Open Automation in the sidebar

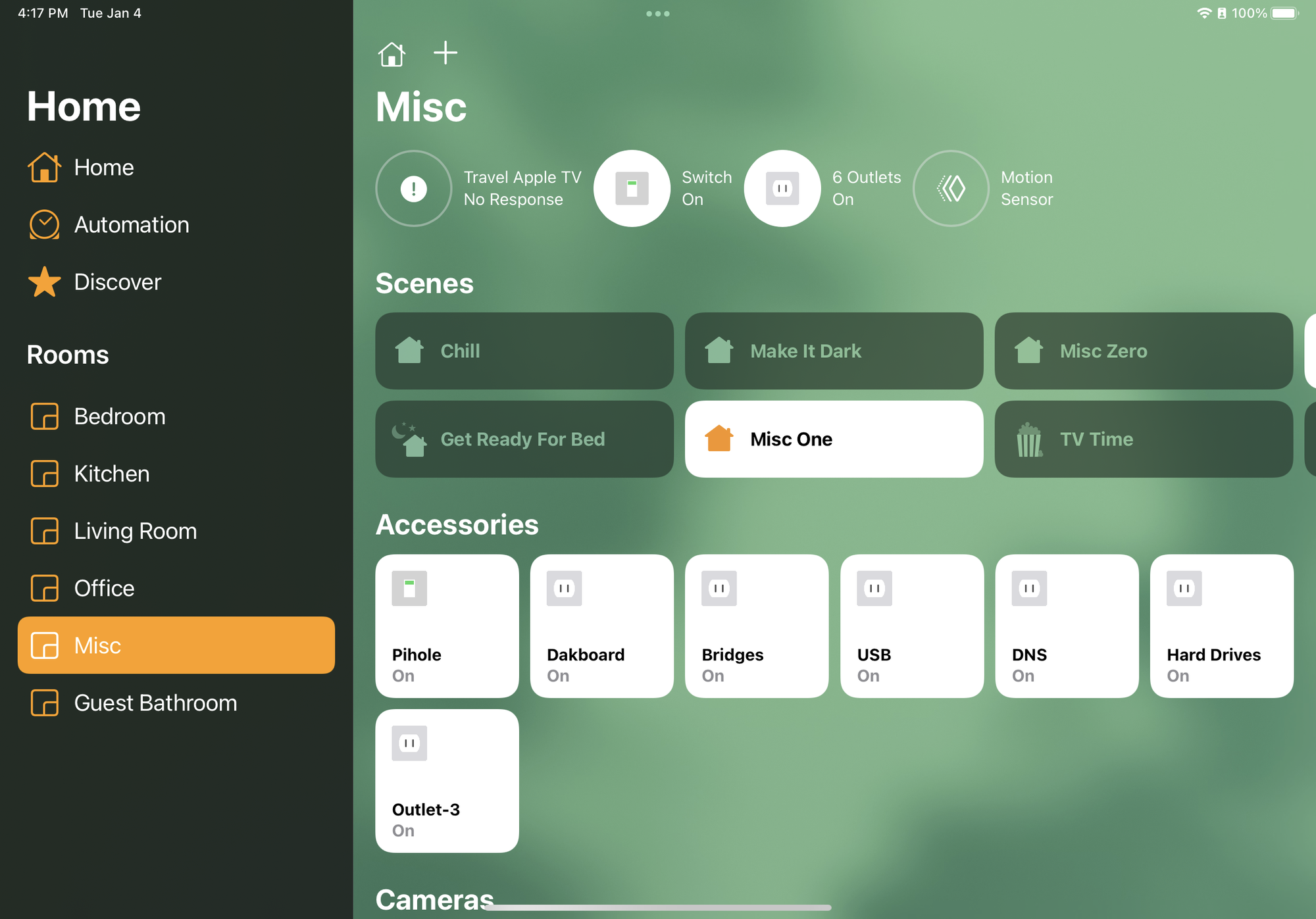tap(132, 225)
